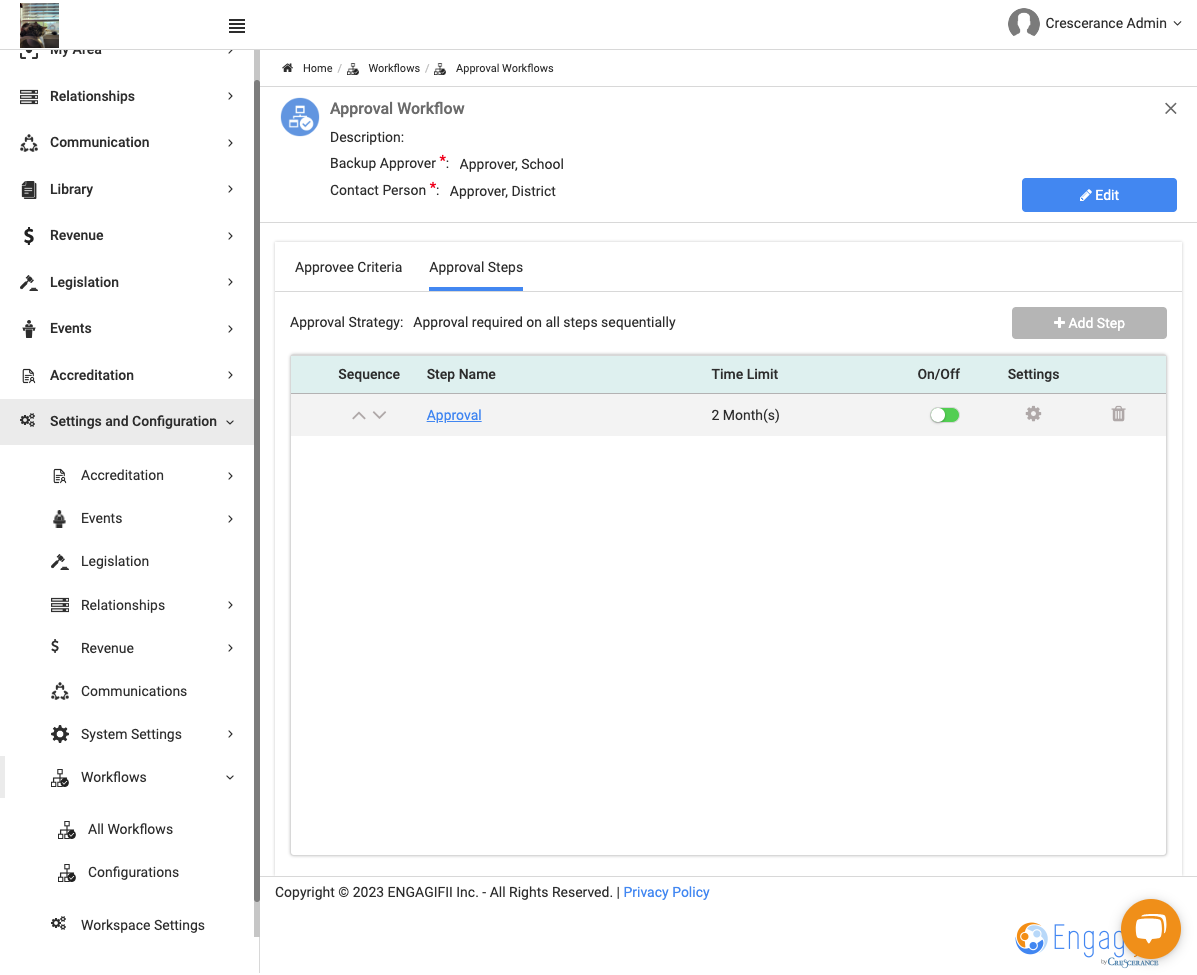Expand the Library menu chevron
This screenshot has width=1197, height=975.
point(230,189)
